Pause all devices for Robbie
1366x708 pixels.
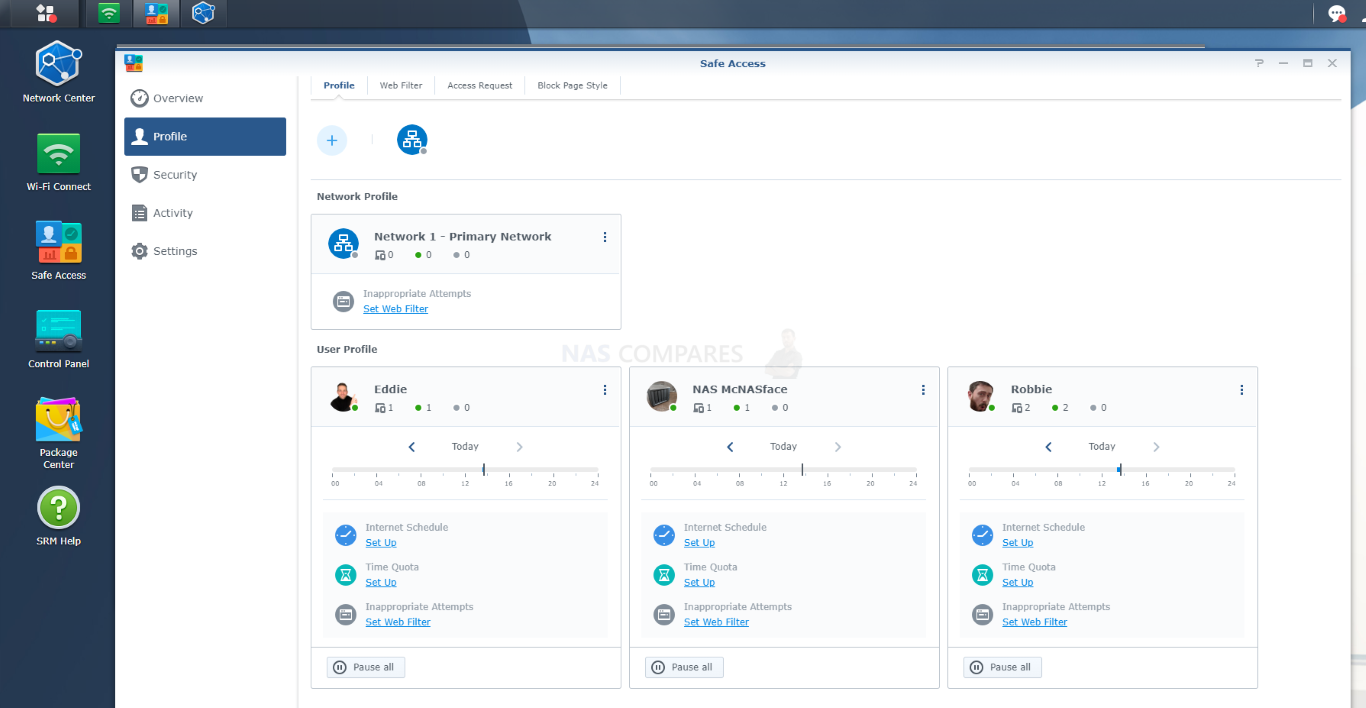1003,667
